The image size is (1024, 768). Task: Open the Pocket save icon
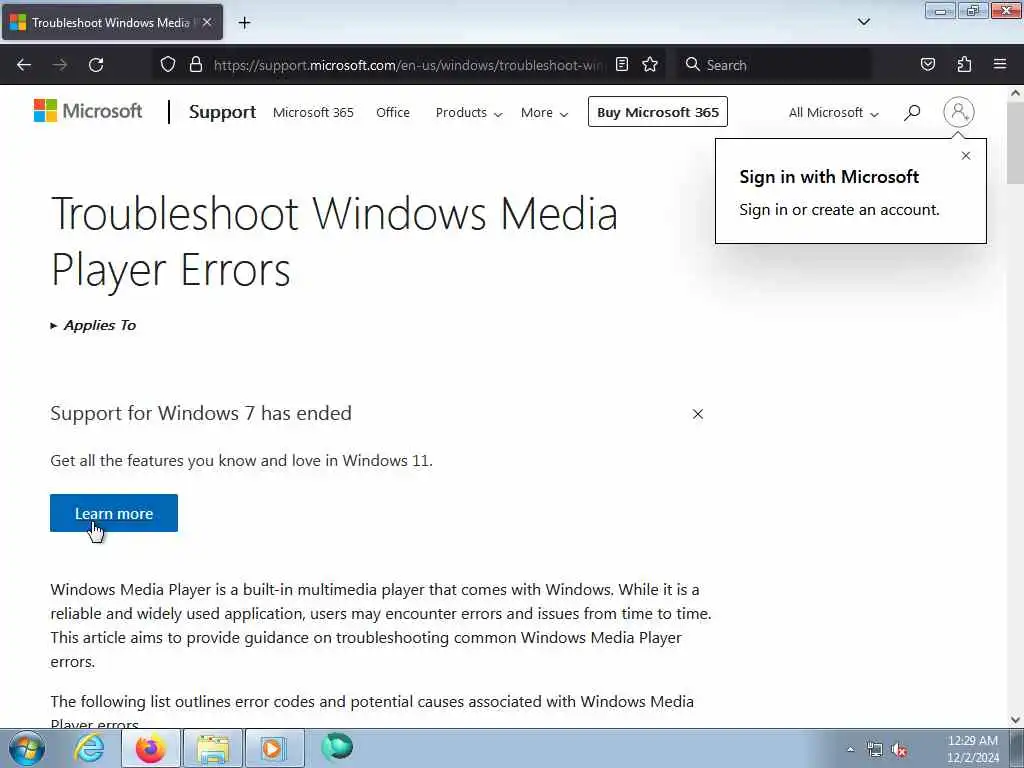click(x=928, y=65)
